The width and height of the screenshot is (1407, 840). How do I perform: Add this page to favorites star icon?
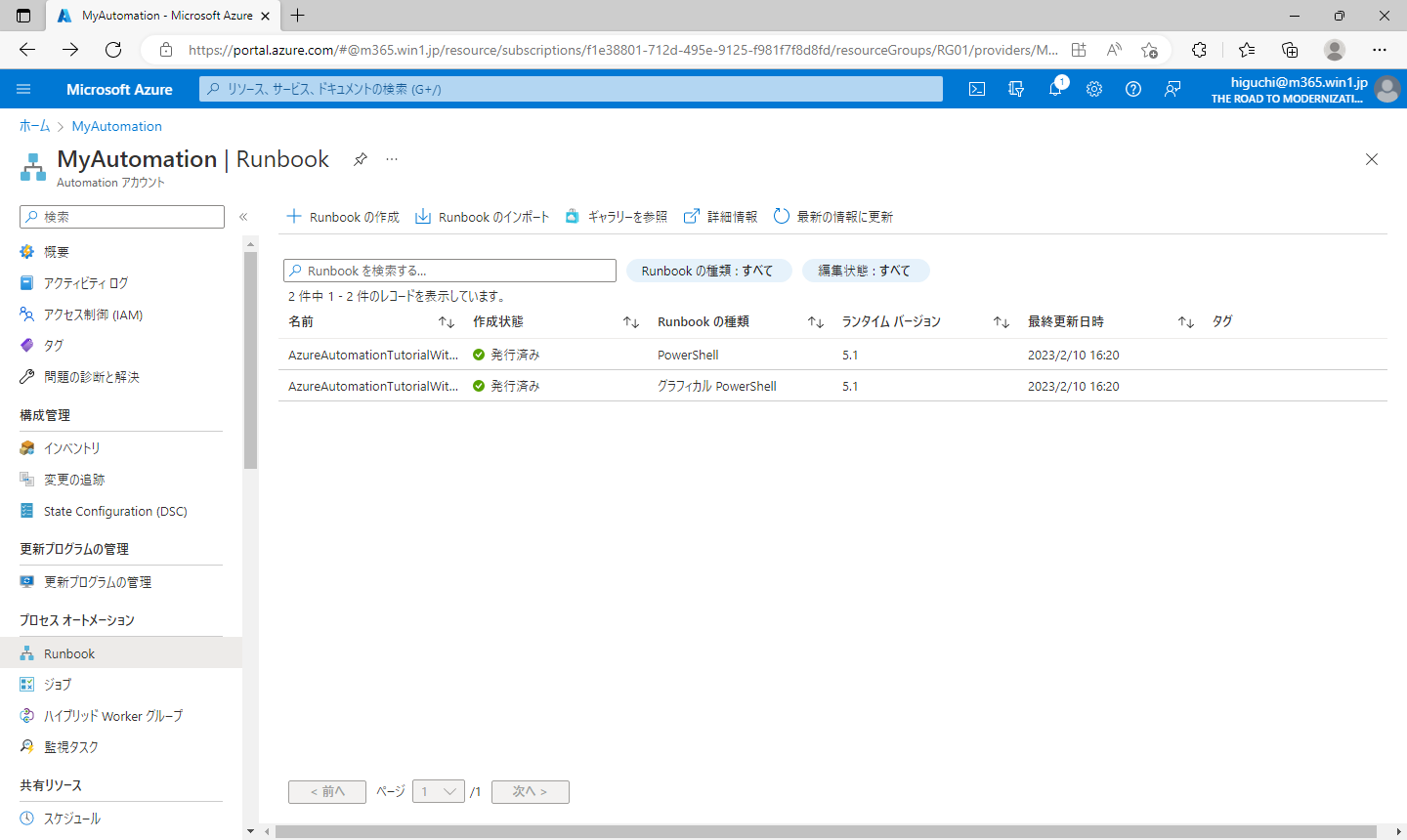click(x=1149, y=50)
